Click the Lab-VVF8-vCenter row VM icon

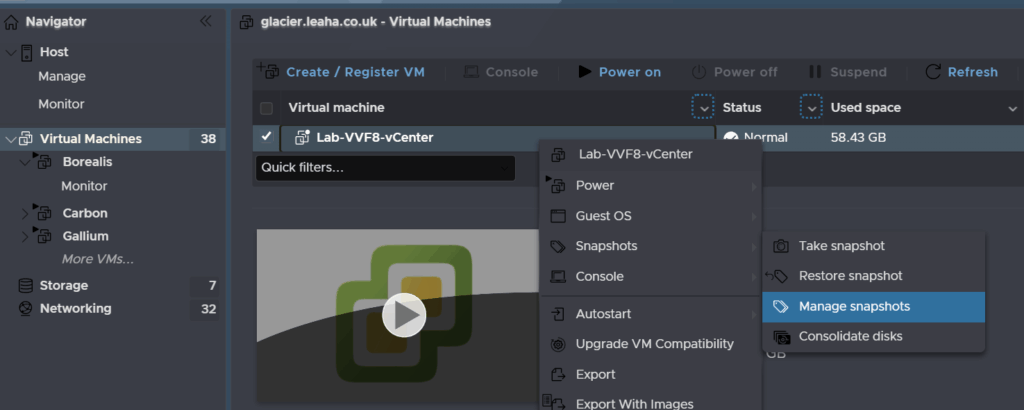[302, 137]
